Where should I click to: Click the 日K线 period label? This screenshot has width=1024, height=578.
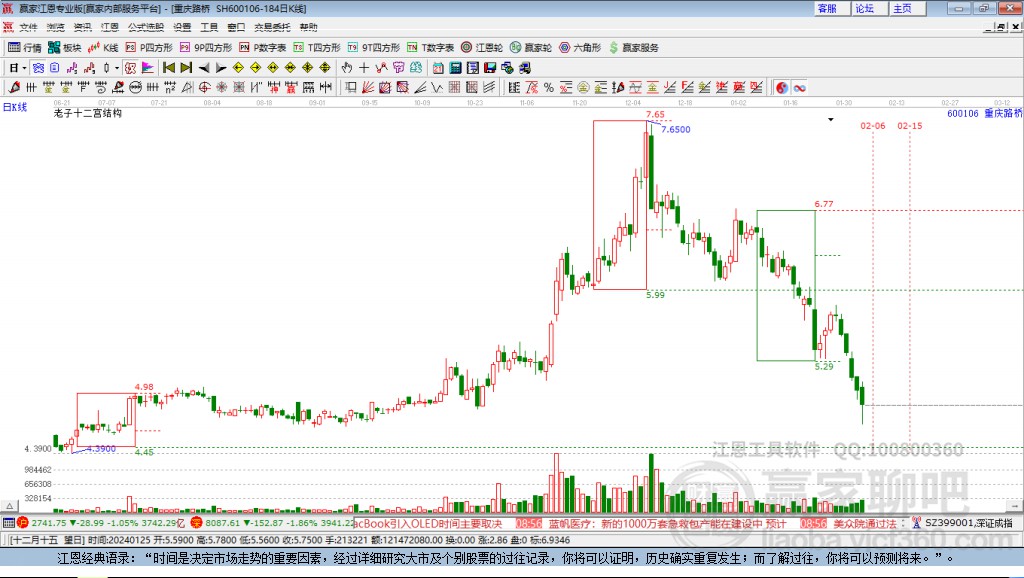15,107
